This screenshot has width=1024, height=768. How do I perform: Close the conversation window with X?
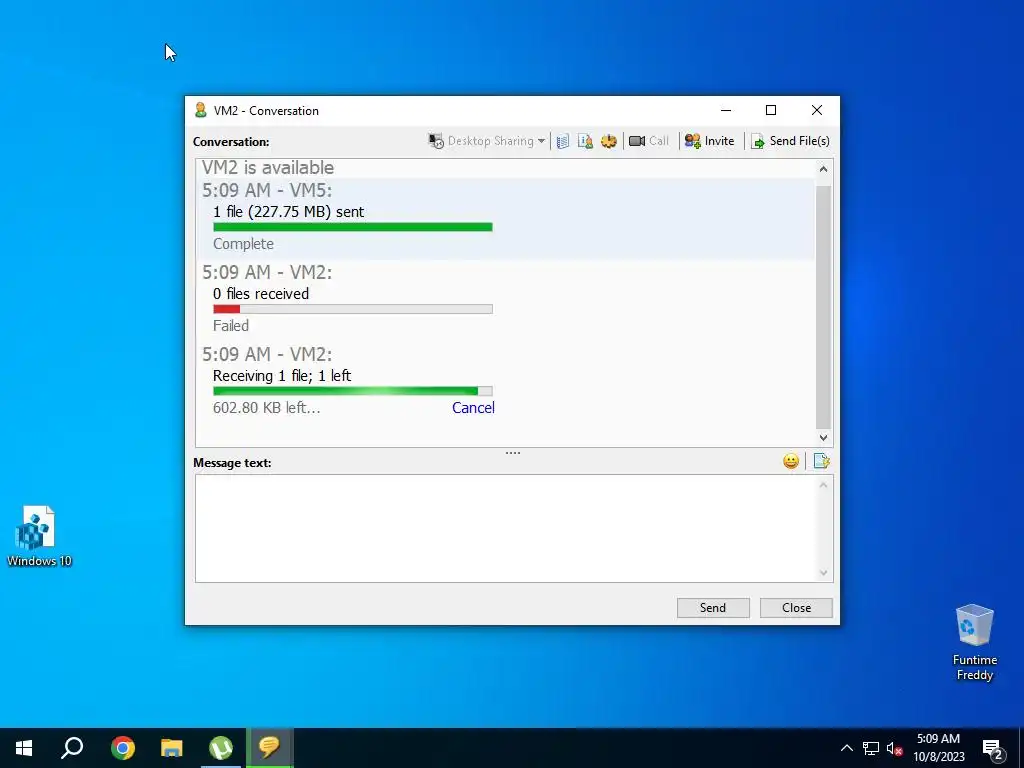816,110
